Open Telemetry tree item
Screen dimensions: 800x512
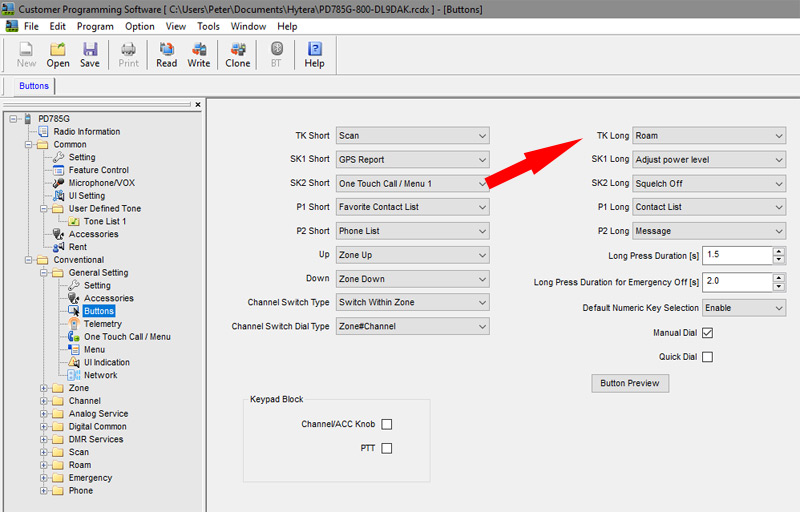click(103, 324)
